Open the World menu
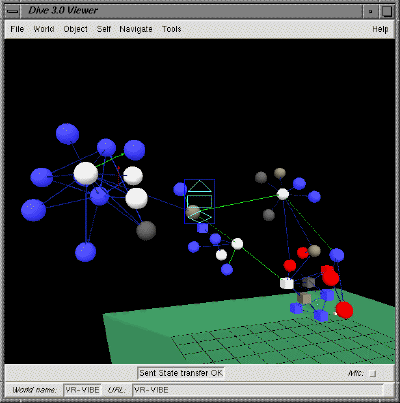Viewport: 400px width, 403px height. 44,29
